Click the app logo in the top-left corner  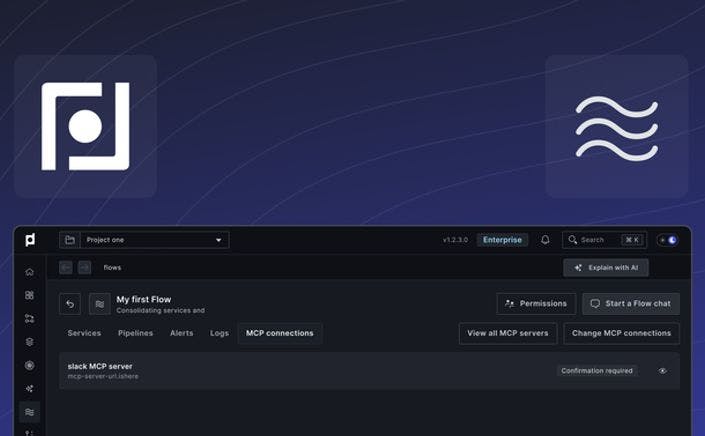pos(30,240)
